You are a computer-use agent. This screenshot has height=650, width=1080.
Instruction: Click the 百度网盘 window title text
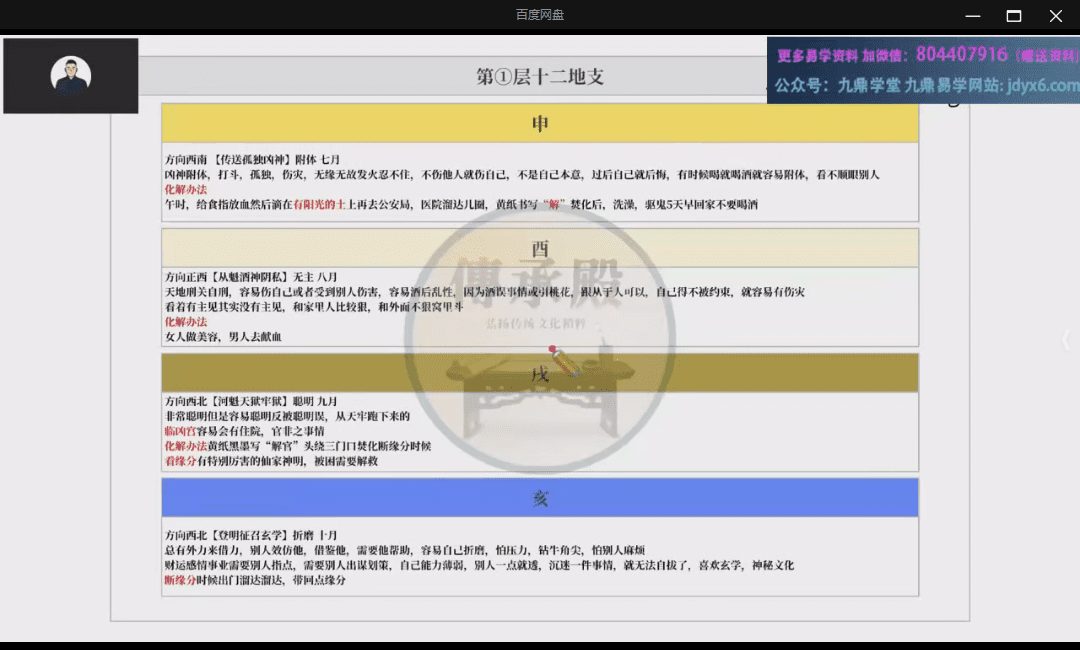(540, 15)
